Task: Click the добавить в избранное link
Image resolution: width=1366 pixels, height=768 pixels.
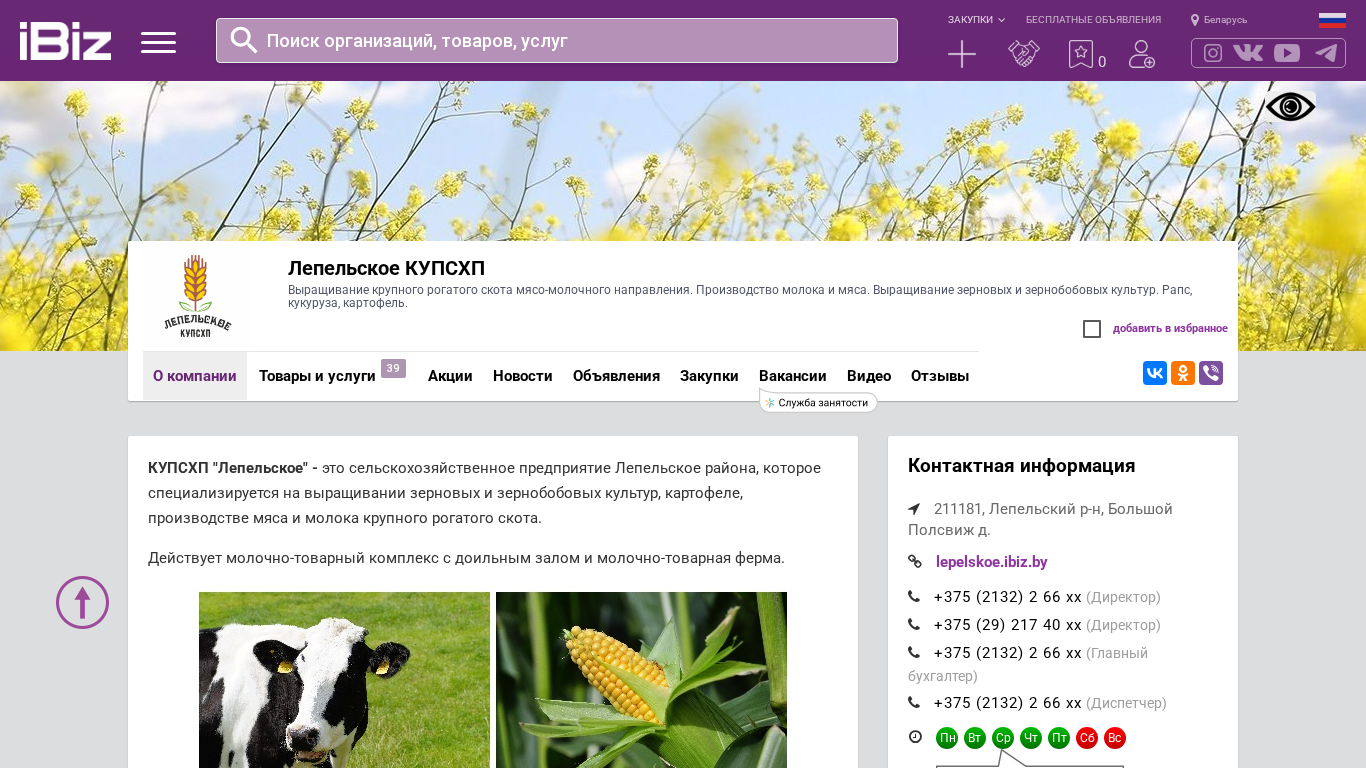Action: point(1170,329)
